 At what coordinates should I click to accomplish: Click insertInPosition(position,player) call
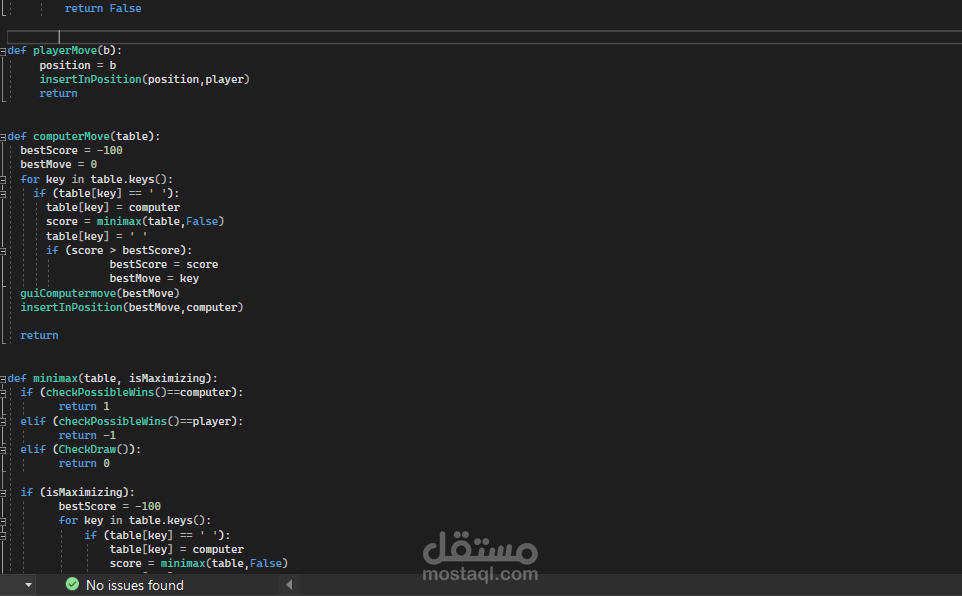(144, 79)
